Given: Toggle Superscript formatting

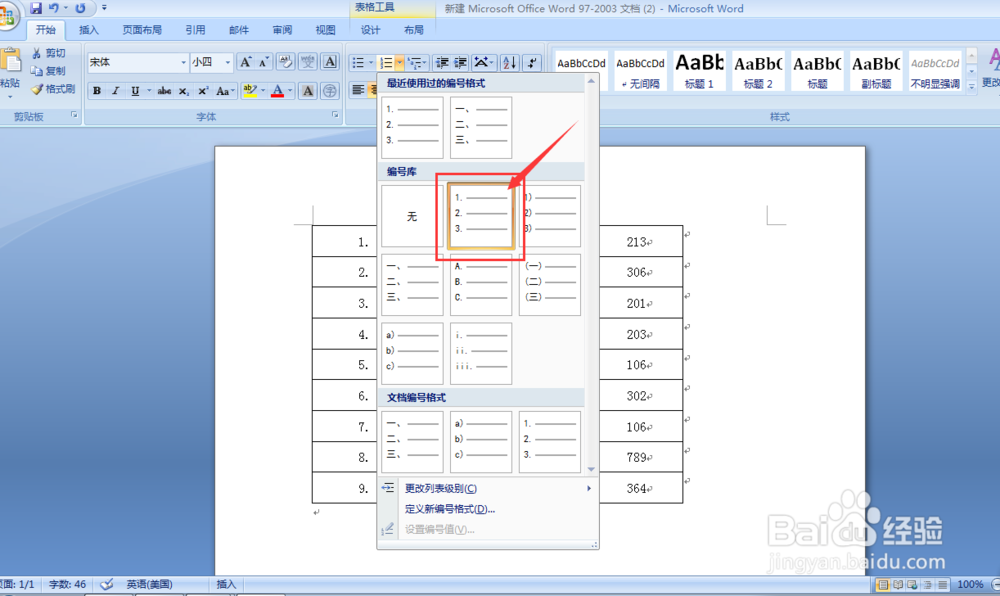Looking at the screenshot, I should [x=203, y=91].
